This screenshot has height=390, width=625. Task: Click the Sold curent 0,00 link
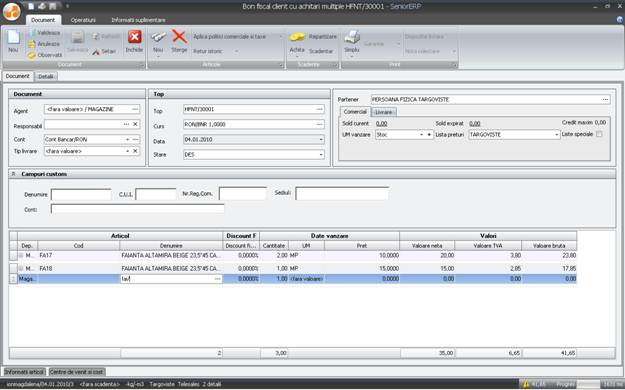pyautogui.click(x=381, y=124)
